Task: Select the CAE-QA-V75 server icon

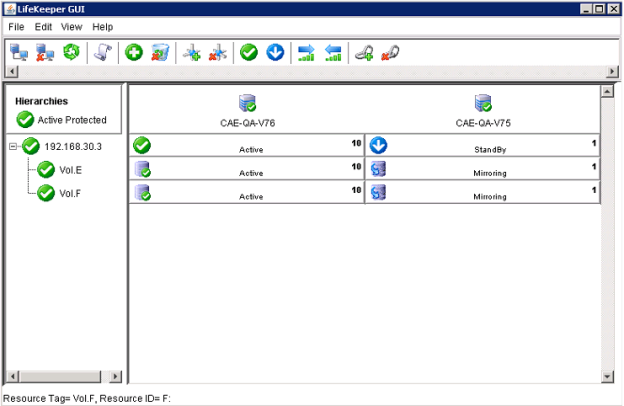Action: coord(483,103)
